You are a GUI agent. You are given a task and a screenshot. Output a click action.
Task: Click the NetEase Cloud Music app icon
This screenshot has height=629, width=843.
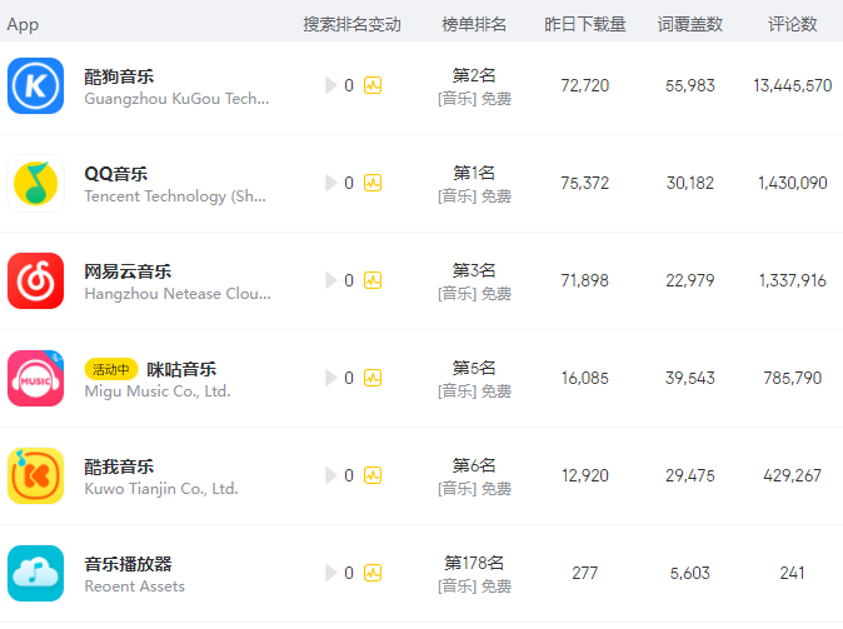(x=36, y=281)
